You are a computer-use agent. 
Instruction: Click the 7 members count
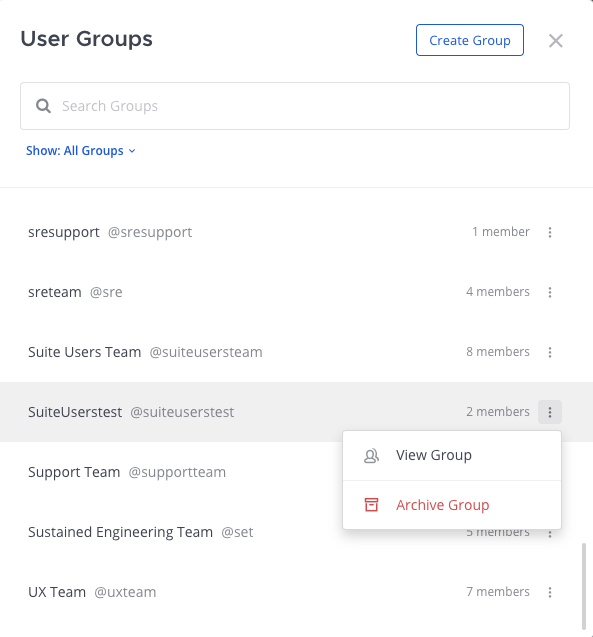coord(498,592)
